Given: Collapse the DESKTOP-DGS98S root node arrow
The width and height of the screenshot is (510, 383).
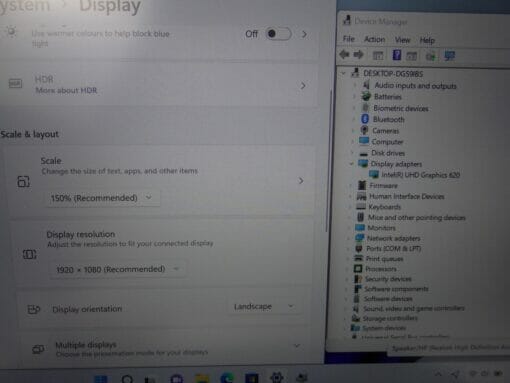Looking at the screenshot, I should click(344, 73).
